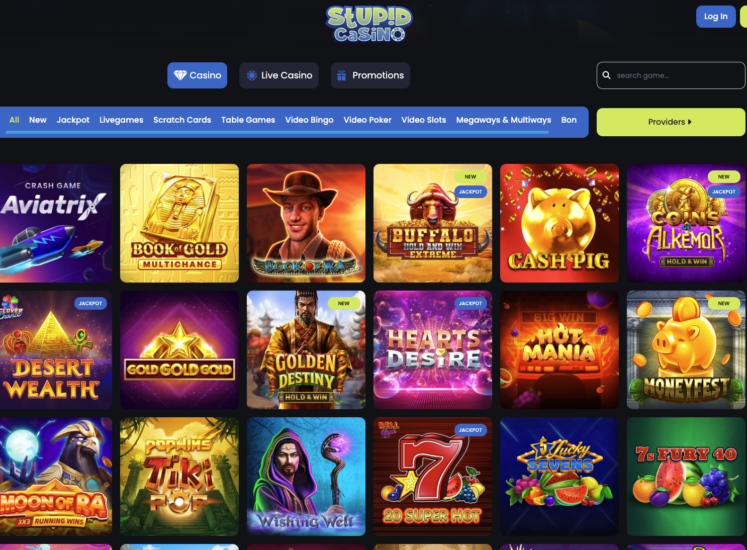Select the Jackpot category tab
This screenshot has height=550, width=747.
(x=73, y=120)
